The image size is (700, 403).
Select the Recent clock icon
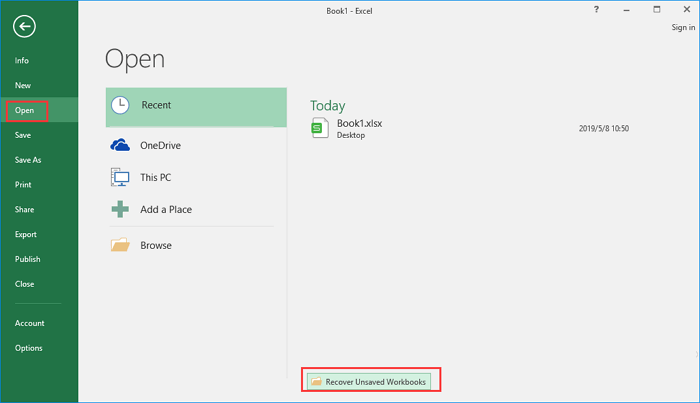[121, 105]
